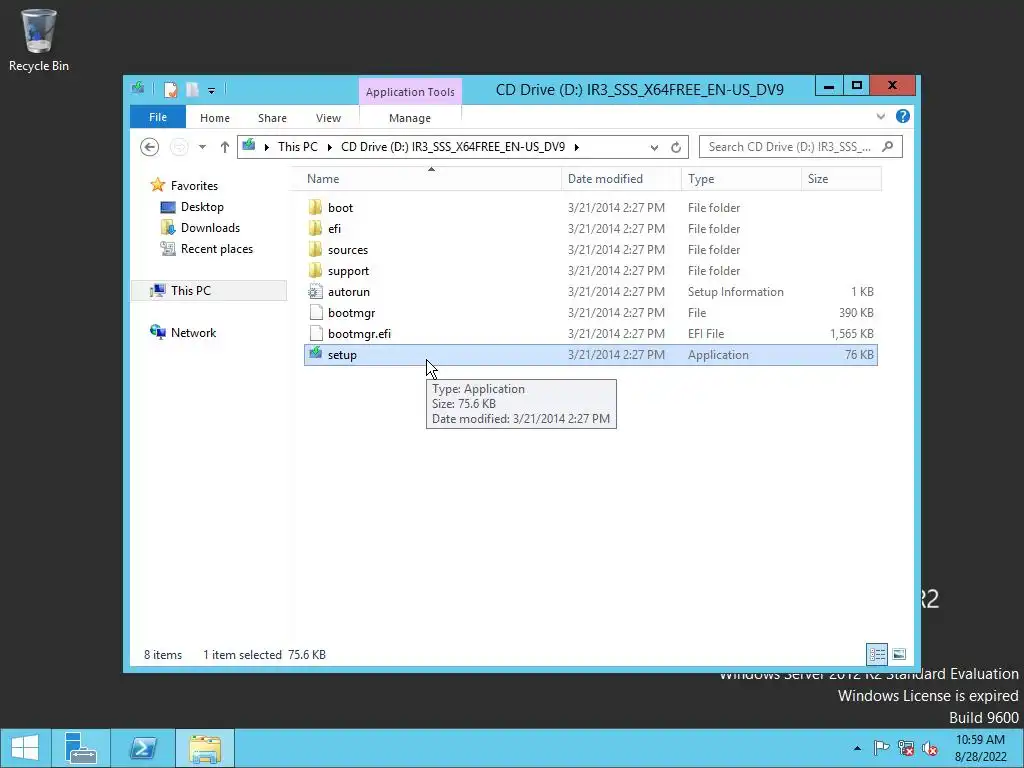Click the EFI File type cell
1024x768 pixels.
[706, 334]
